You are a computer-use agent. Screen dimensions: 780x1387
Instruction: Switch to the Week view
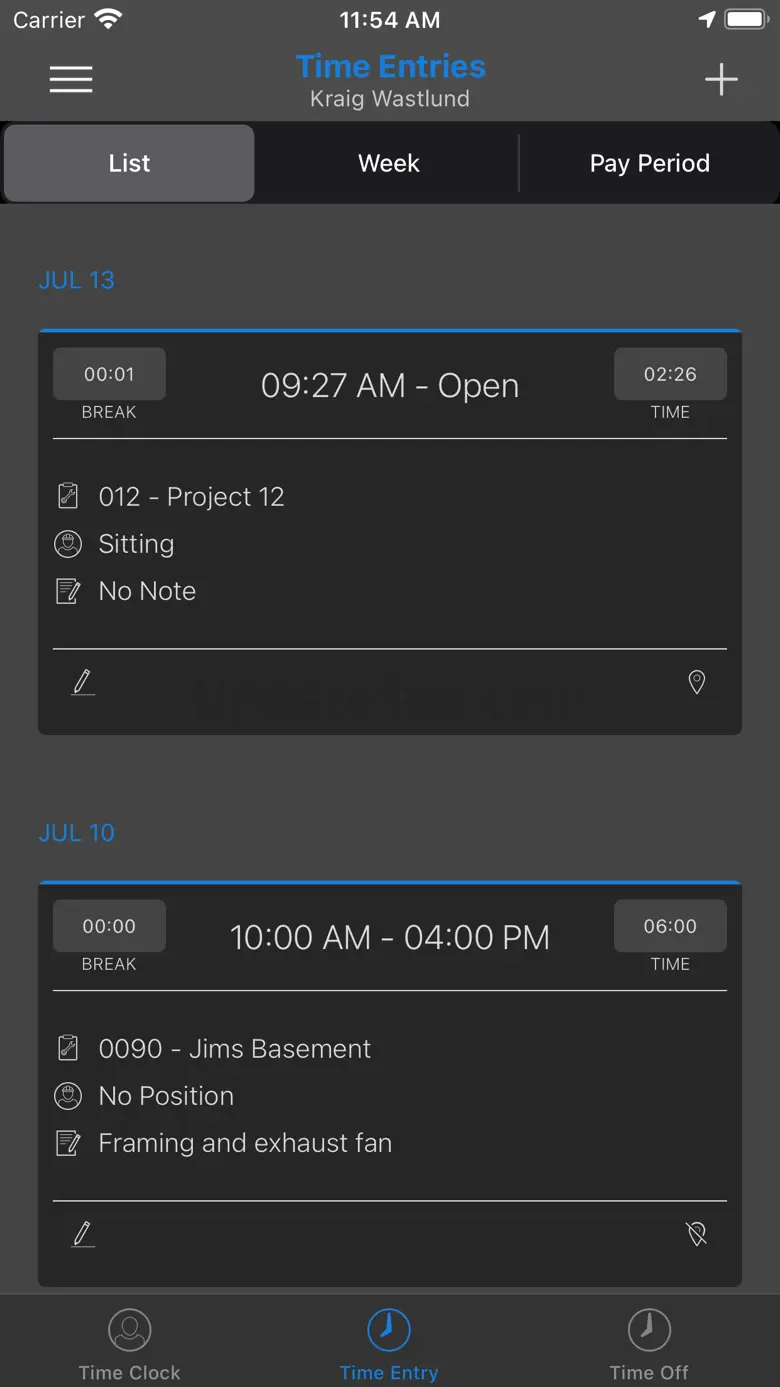pyautogui.click(x=389, y=163)
